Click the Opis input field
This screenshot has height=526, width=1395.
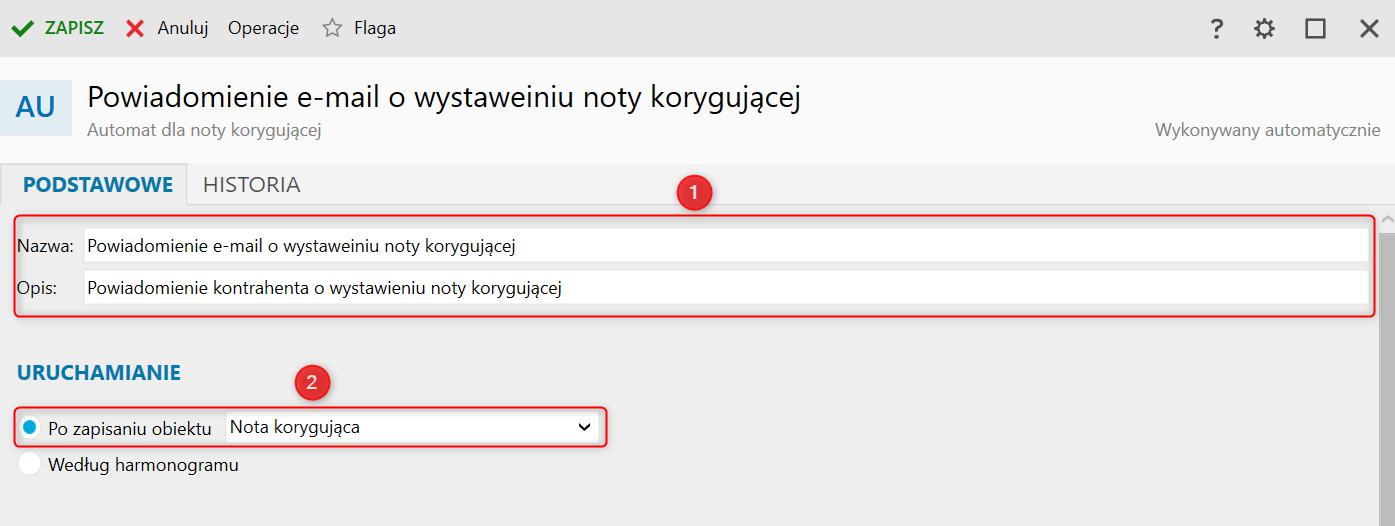coord(725,288)
